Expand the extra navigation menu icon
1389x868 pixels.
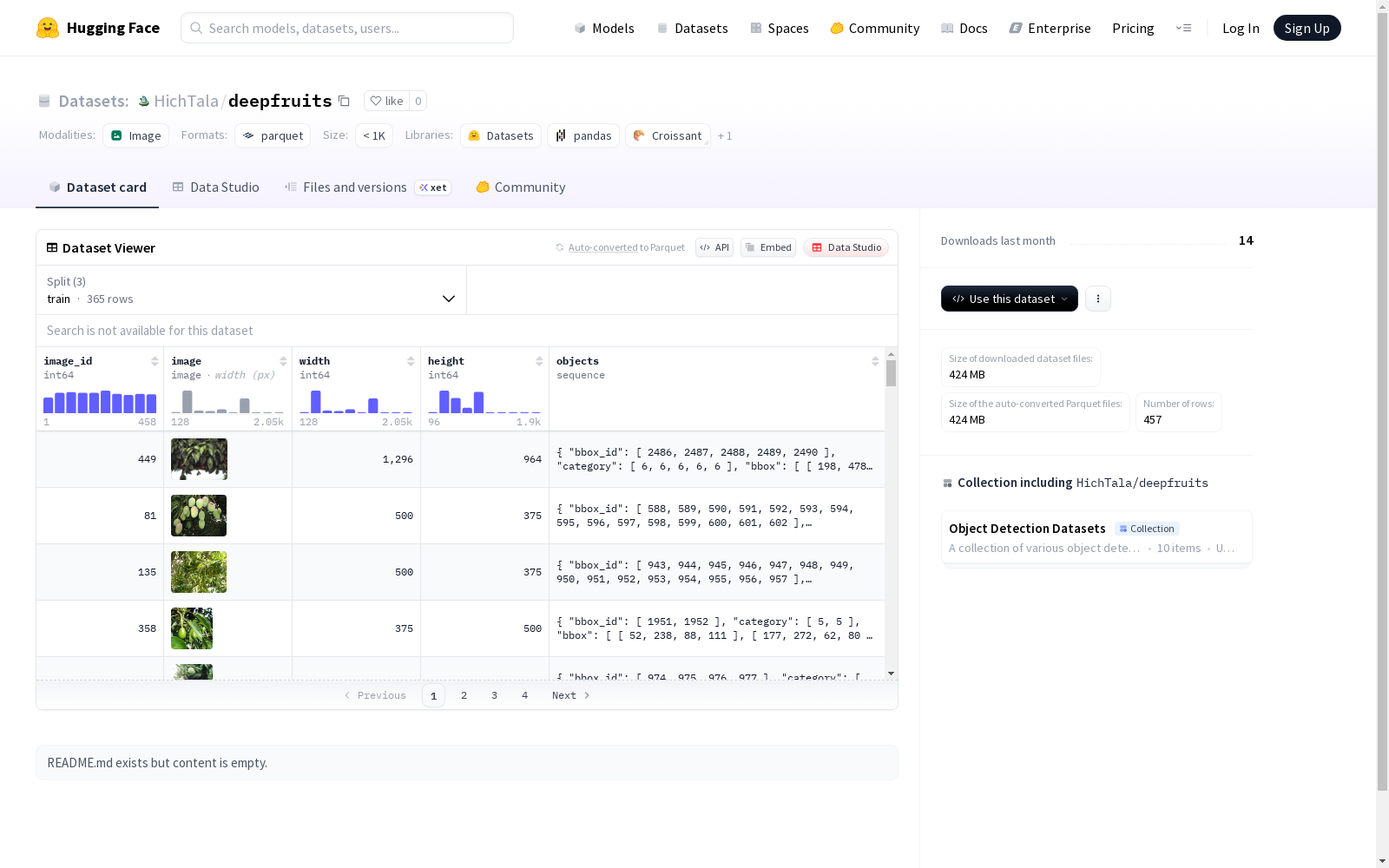click(x=1183, y=29)
